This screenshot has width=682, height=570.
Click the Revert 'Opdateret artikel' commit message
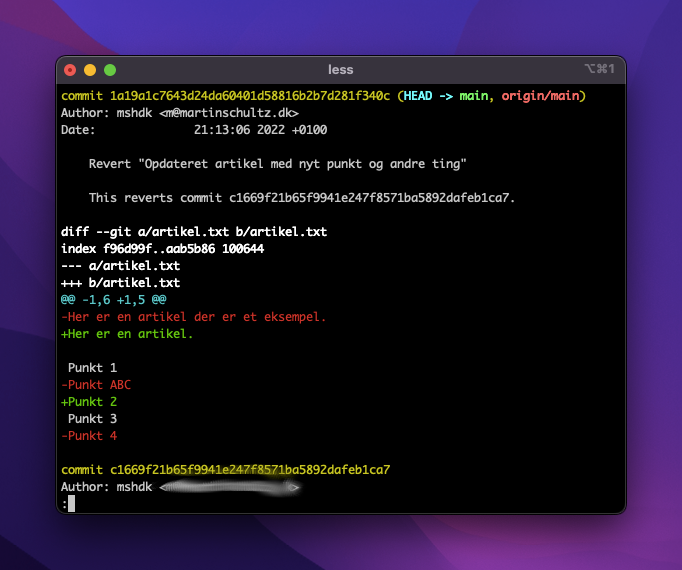(277, 164)
